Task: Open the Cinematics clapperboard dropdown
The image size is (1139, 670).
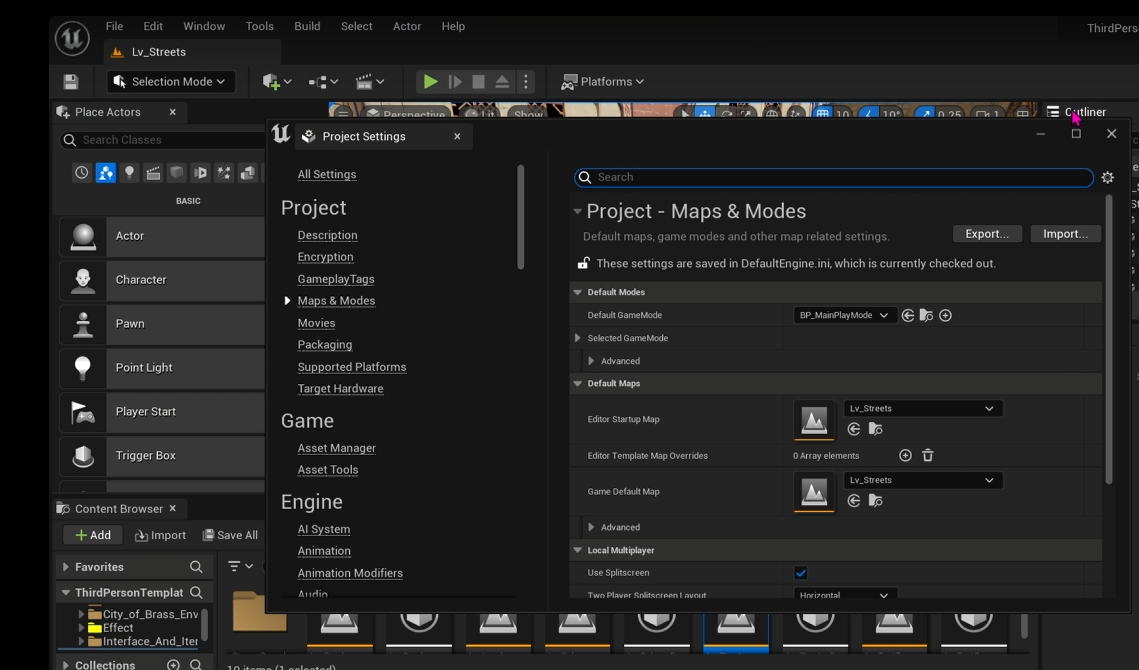Action: click(x=370, y=81)
